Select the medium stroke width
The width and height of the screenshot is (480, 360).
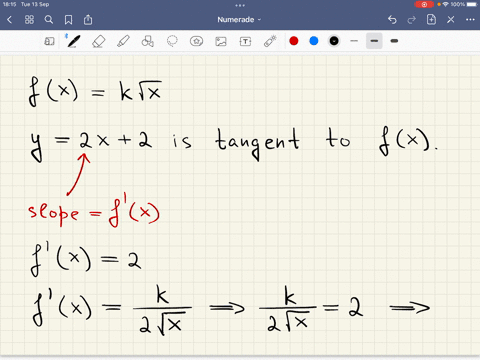374,41
